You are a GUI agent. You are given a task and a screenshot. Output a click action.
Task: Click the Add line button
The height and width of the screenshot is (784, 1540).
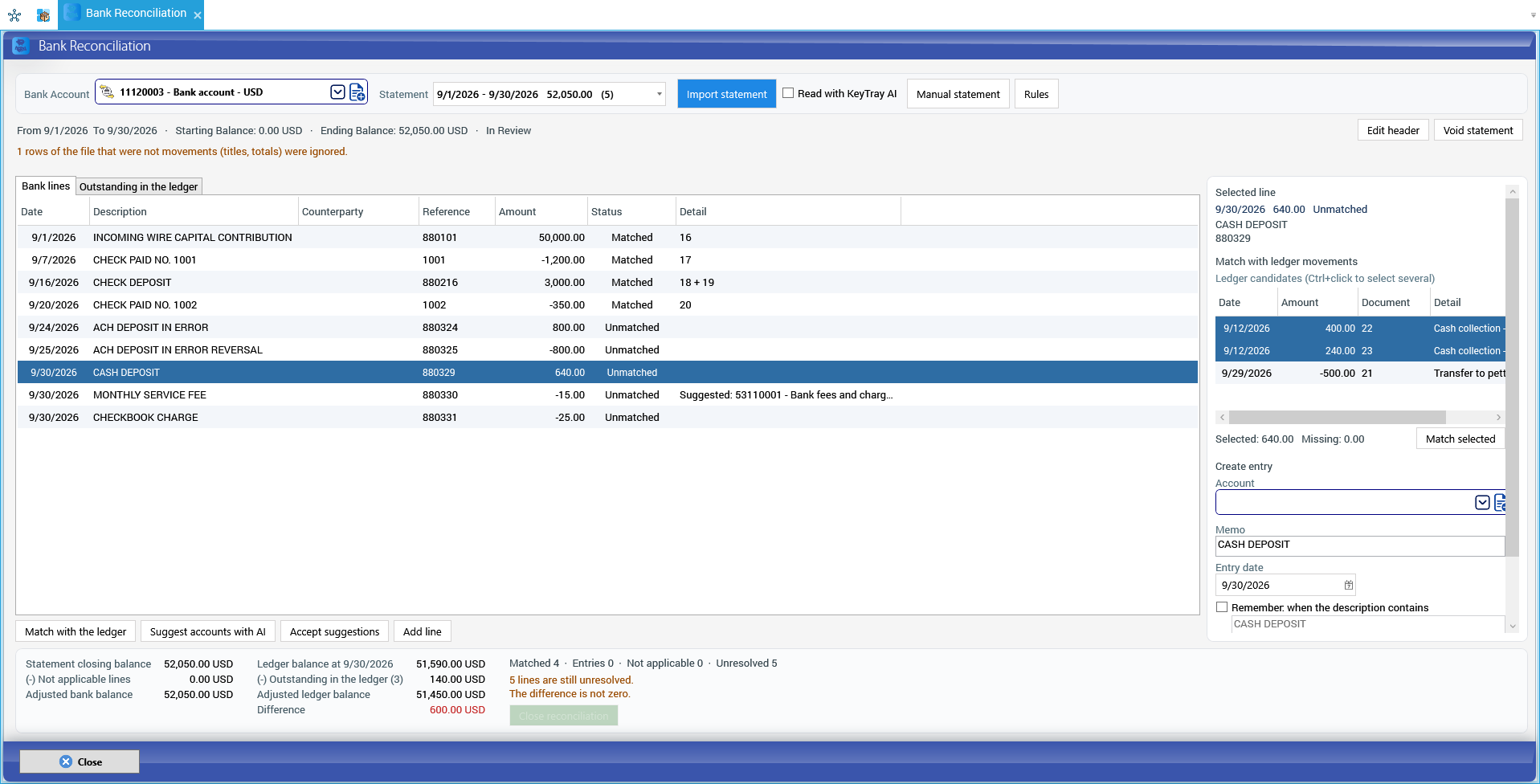coord(423,631)
